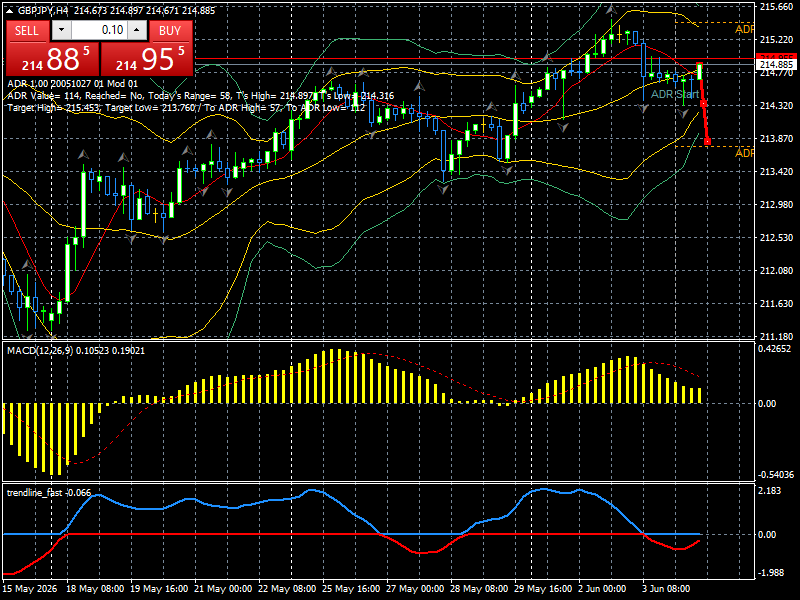800x600 pixels.
Task: Click the 0.42652 MACD scale value
Action: (774, 349)
